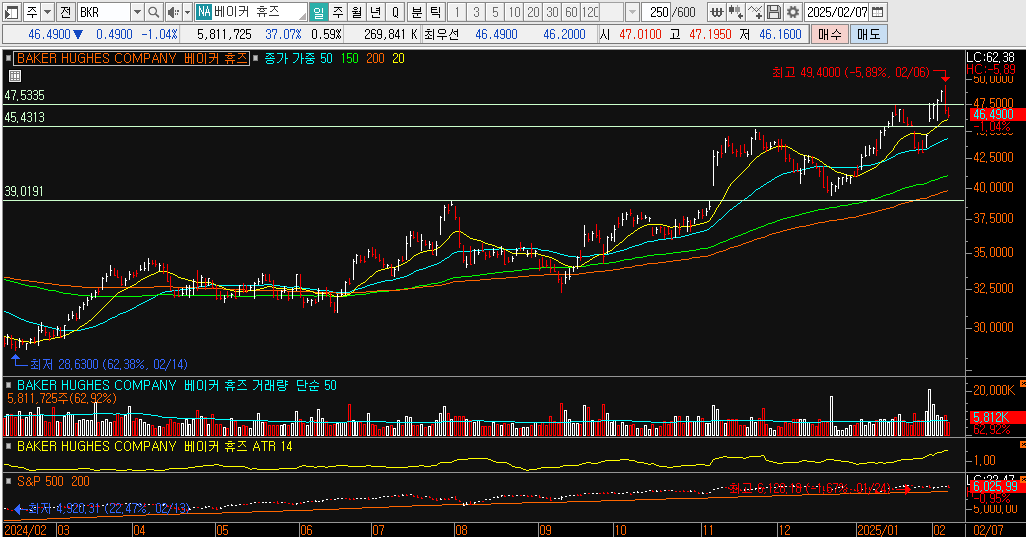Open chart settings gear icon

click(x=792, y=12)
